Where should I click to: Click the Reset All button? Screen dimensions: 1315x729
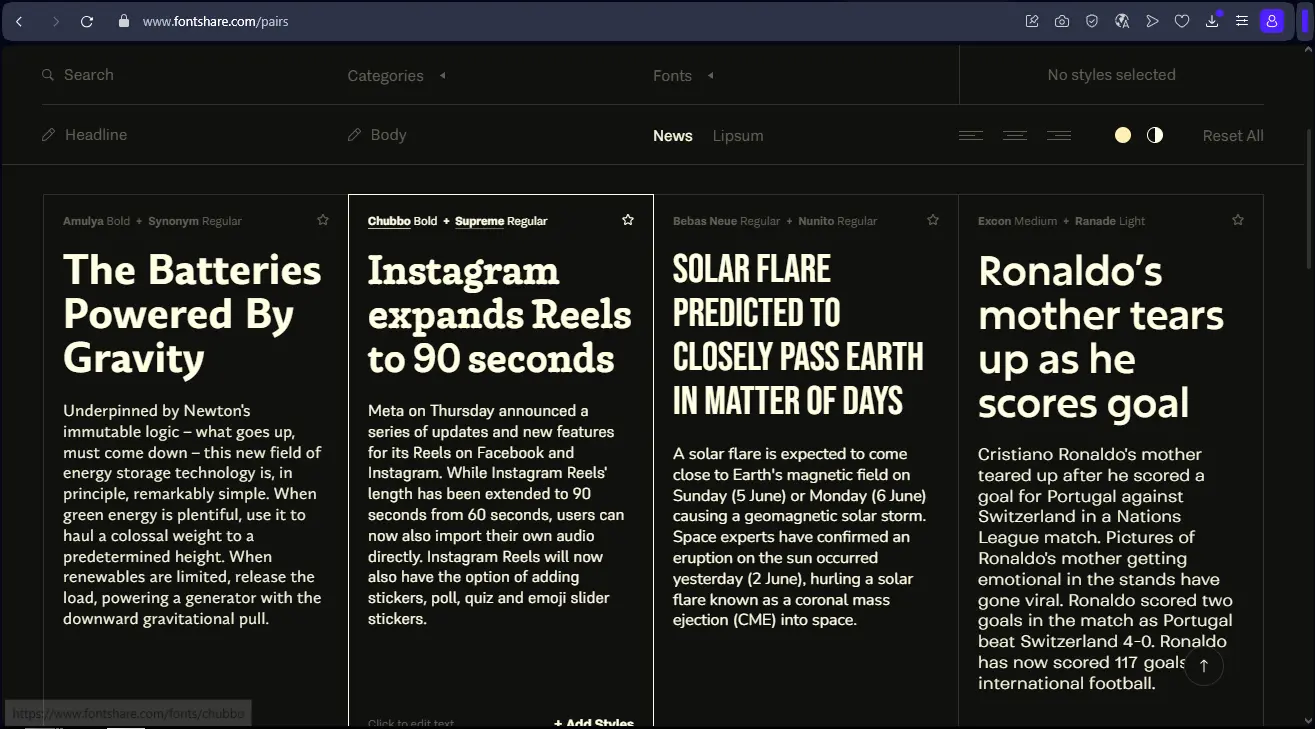[1233, 136]
